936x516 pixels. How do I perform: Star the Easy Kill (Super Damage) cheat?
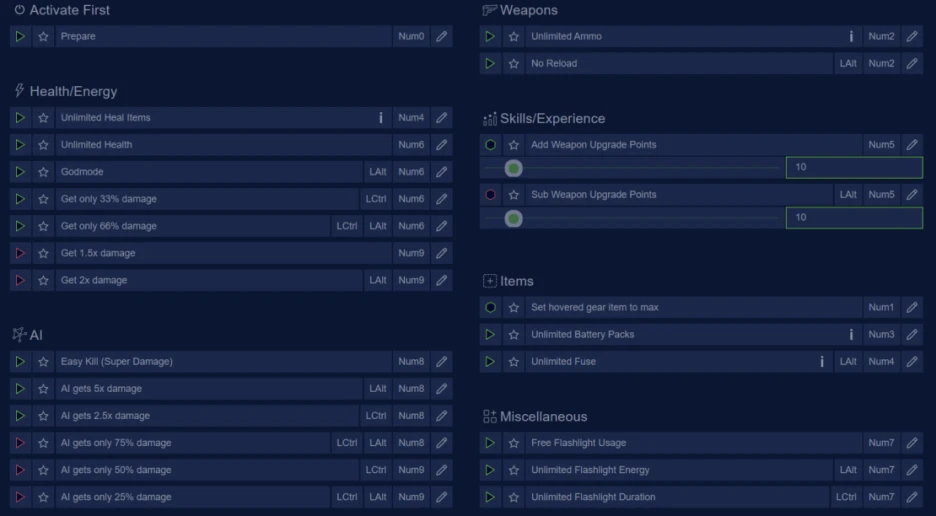43,362
